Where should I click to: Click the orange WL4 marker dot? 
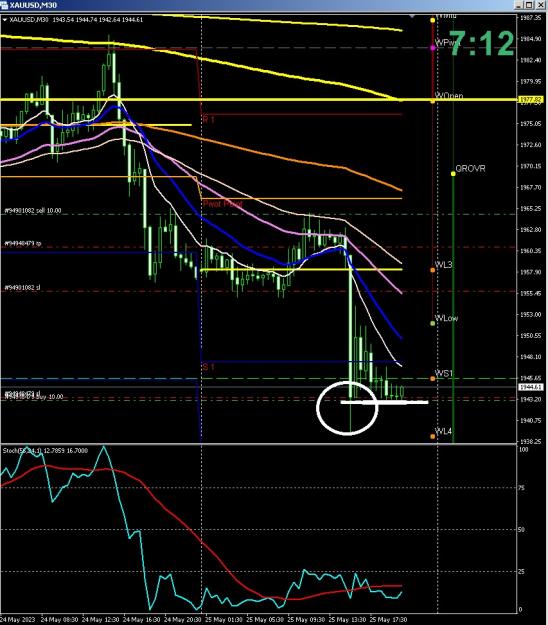(433, 436)
